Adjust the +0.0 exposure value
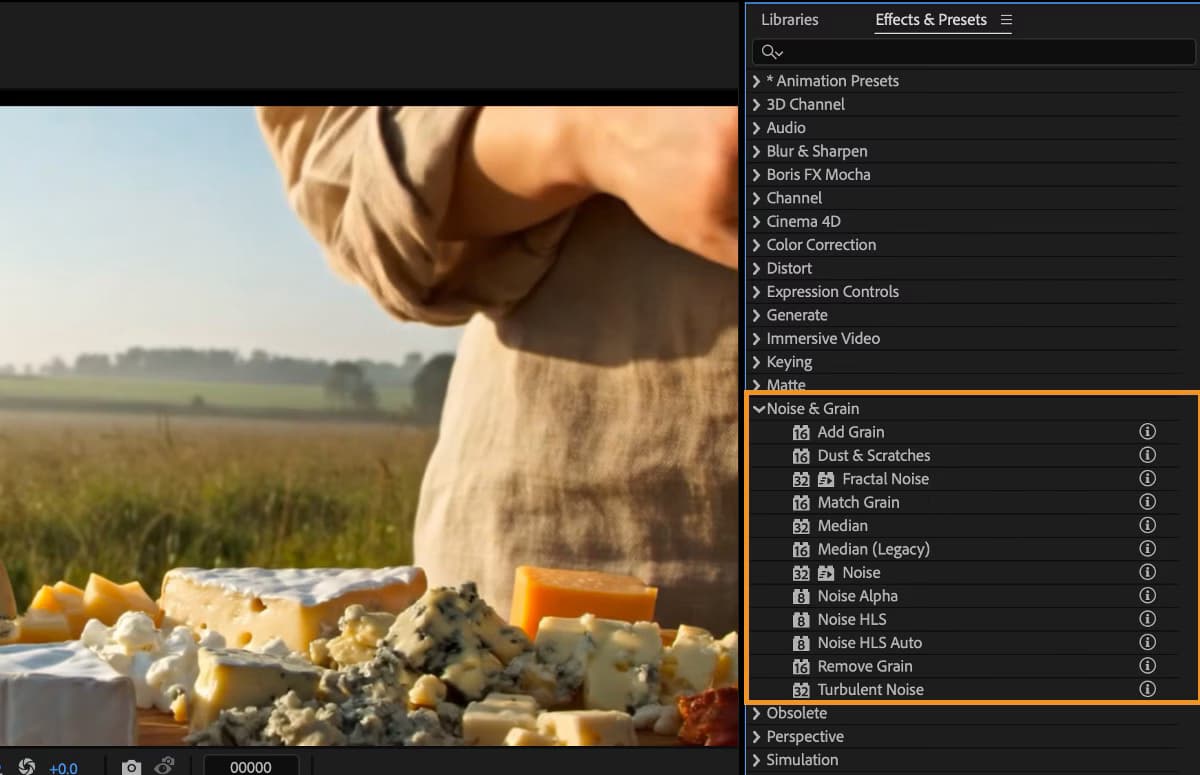The width and height of the screenshot is (1200, 775). 63,767
